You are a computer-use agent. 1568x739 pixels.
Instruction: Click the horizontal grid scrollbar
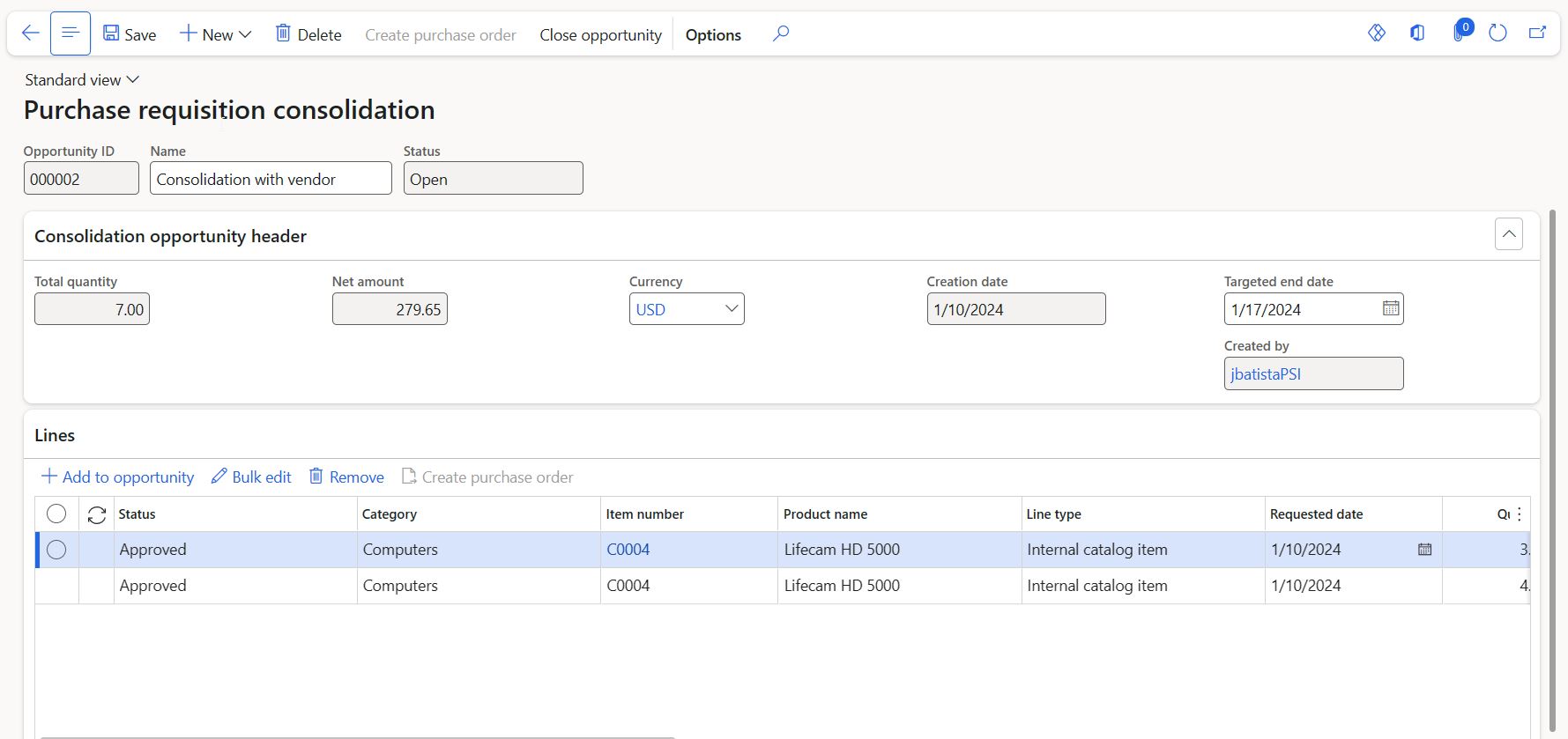[x=357, y=736]
